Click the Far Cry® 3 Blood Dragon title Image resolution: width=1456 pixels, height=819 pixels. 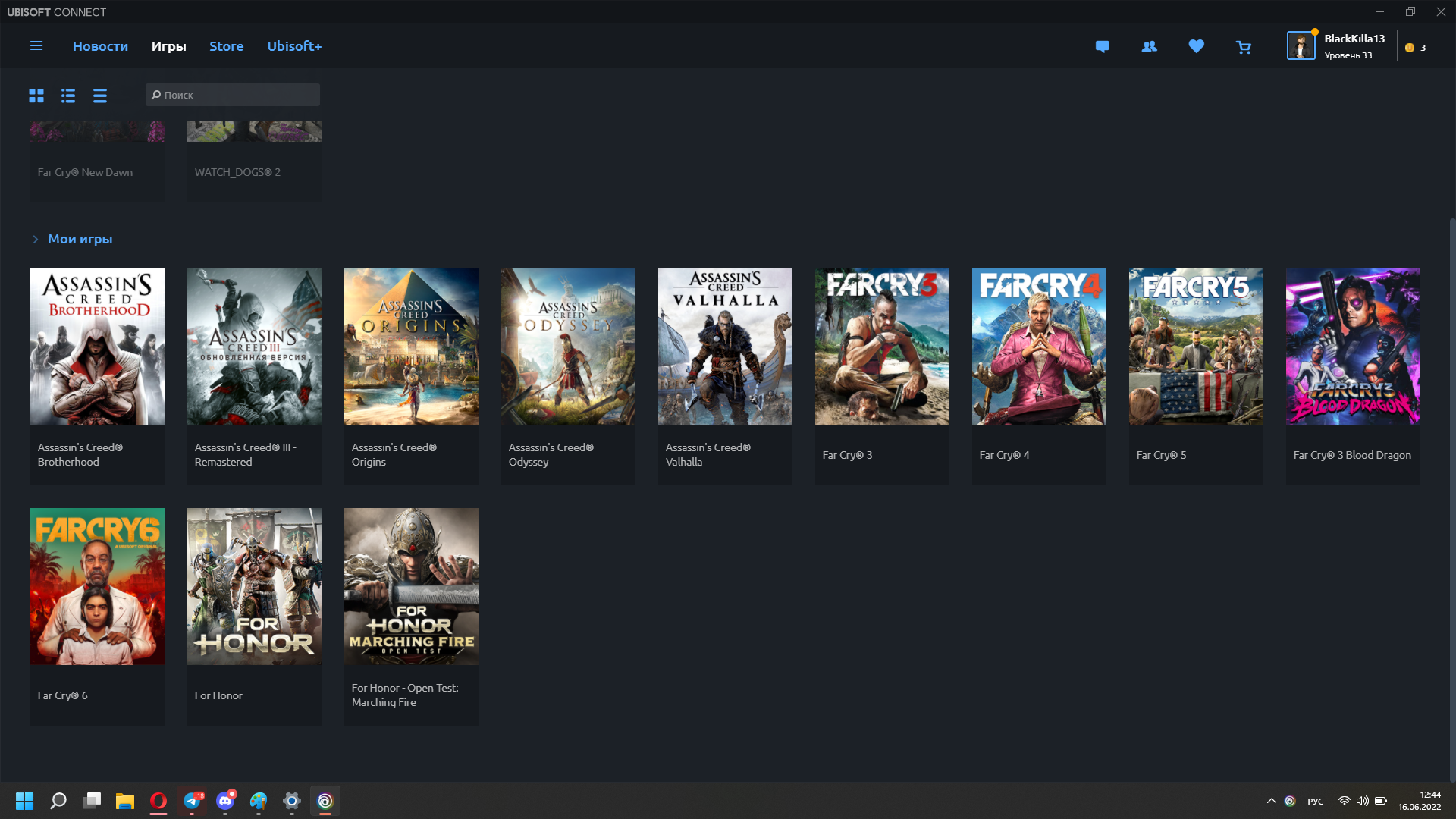(1352, 455)
